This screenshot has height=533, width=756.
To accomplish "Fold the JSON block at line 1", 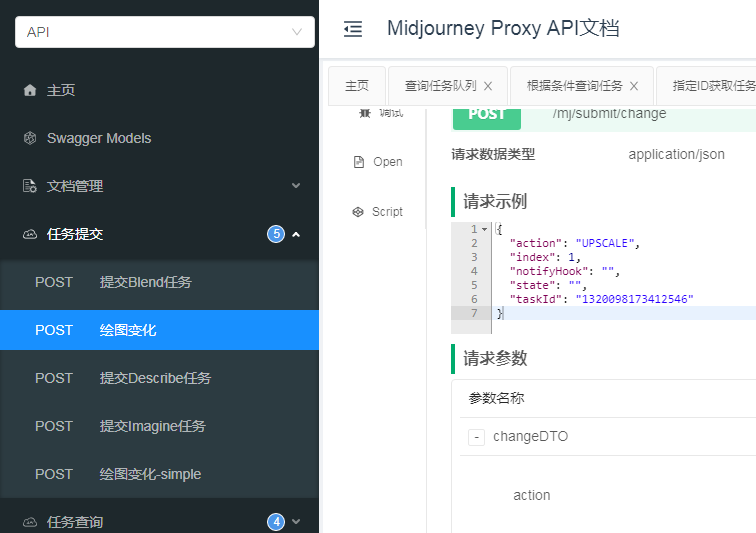I will click(485, 229).
